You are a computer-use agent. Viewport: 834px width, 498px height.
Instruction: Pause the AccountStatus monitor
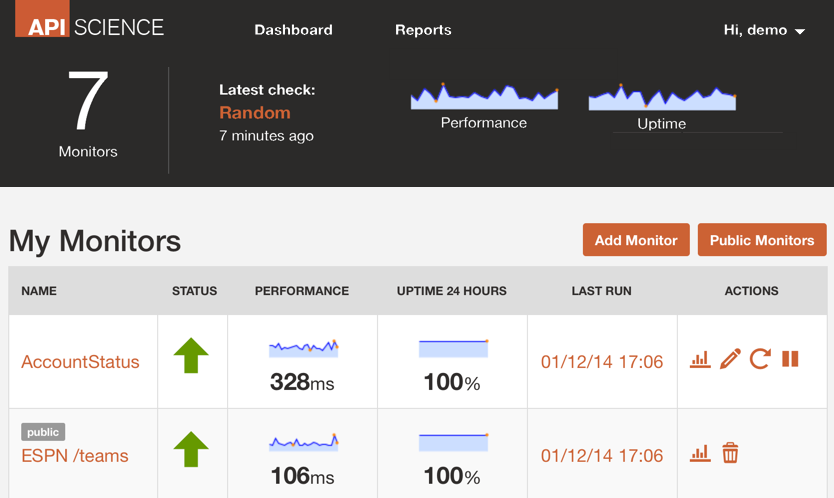click(x=790, y=359)
